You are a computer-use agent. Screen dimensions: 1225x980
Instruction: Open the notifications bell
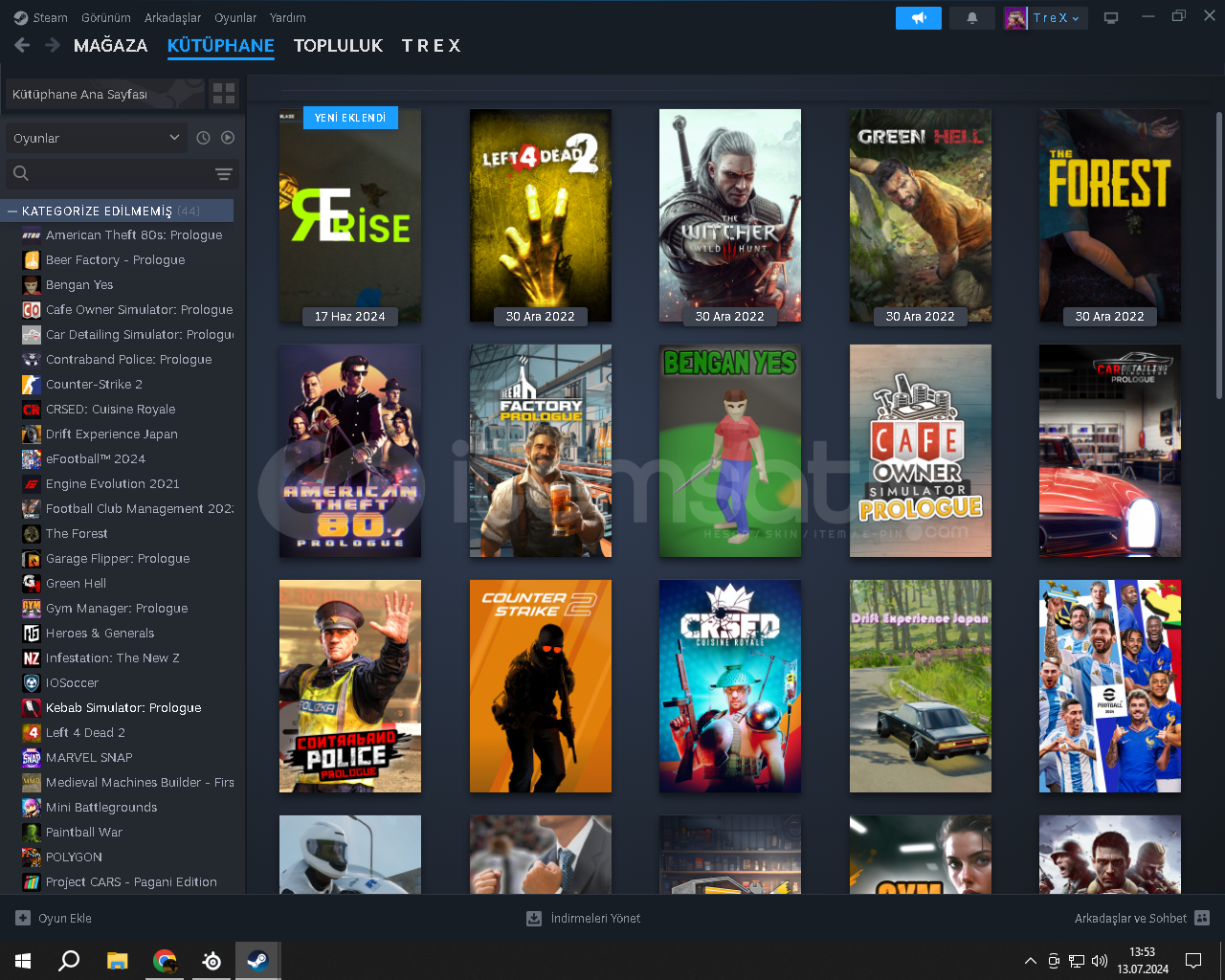tap(972, 18)
